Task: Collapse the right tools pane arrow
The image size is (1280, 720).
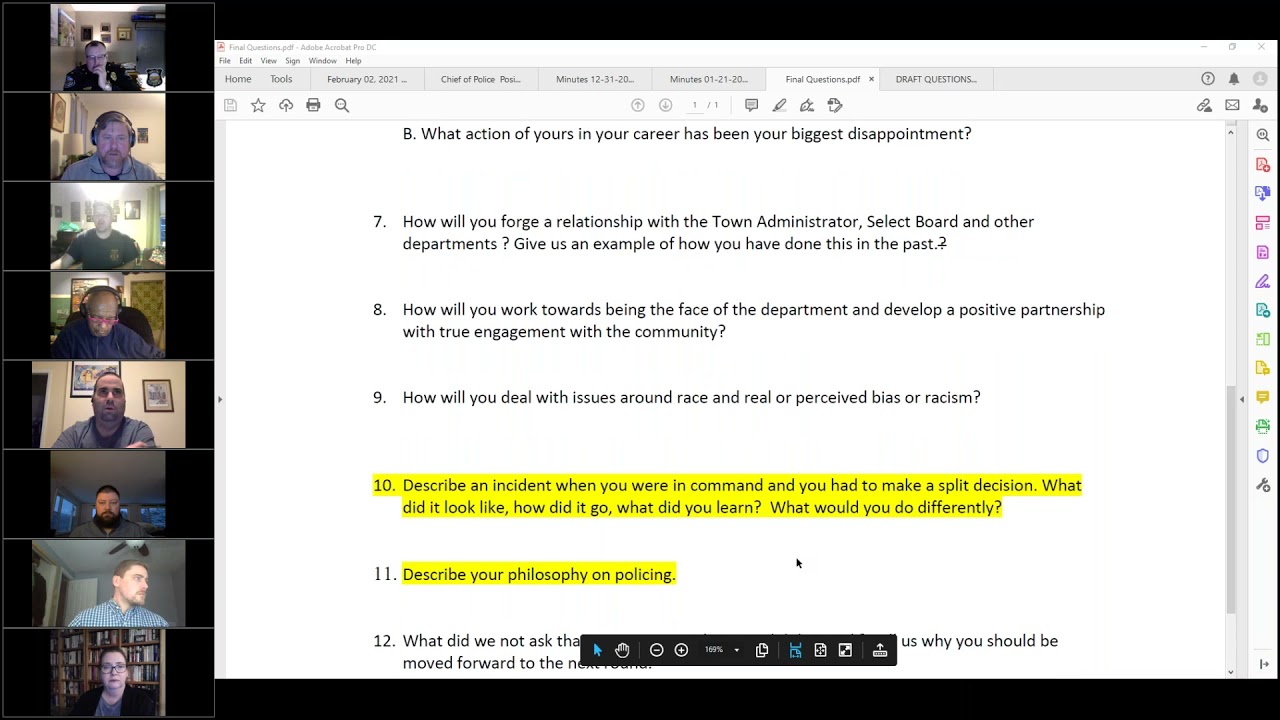Action: (x=1242, y=399)
